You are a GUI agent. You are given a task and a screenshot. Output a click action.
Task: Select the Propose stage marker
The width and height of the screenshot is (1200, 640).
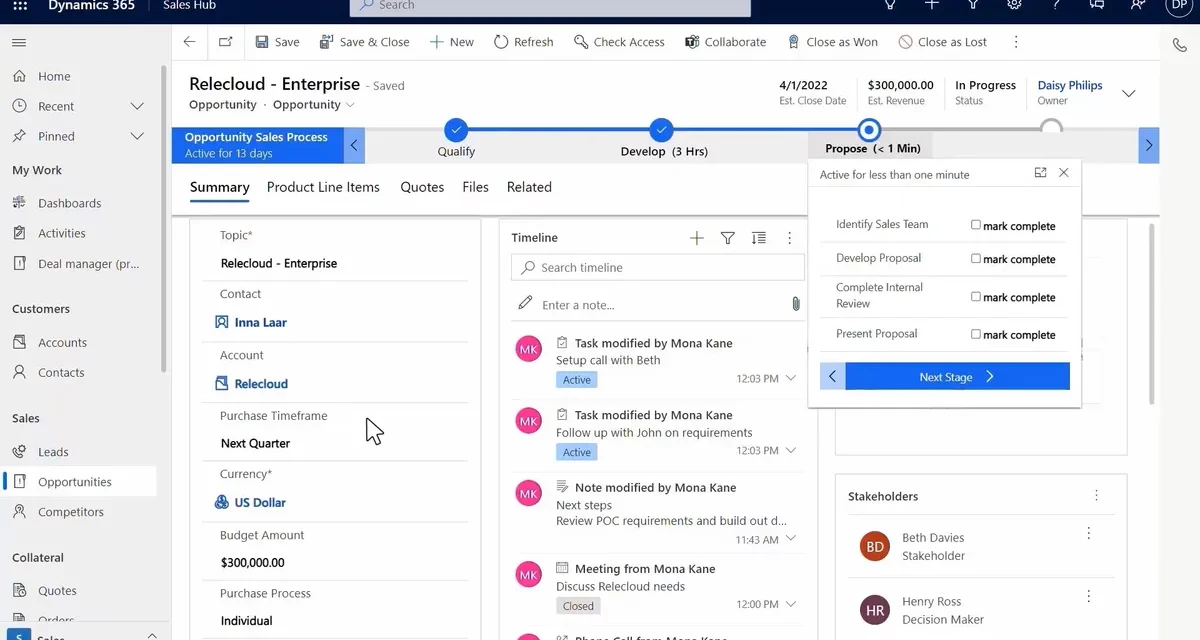pyautogui.click(x=869, y=129)
